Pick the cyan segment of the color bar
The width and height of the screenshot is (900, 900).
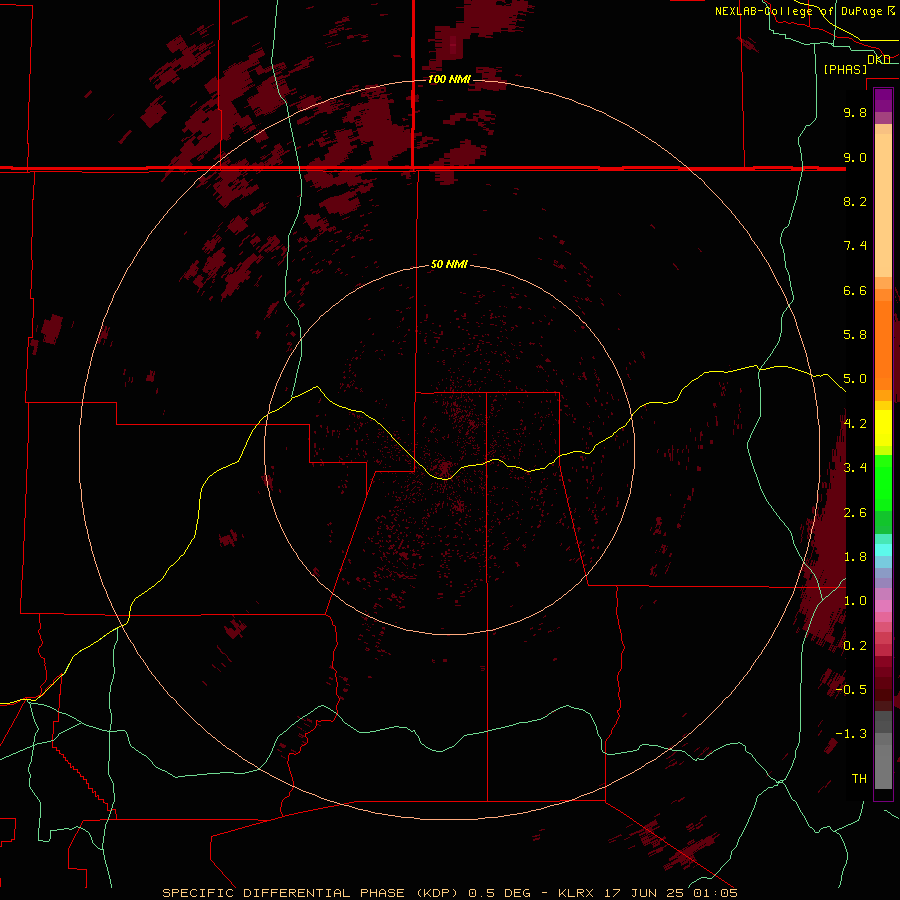pos(883,550)
